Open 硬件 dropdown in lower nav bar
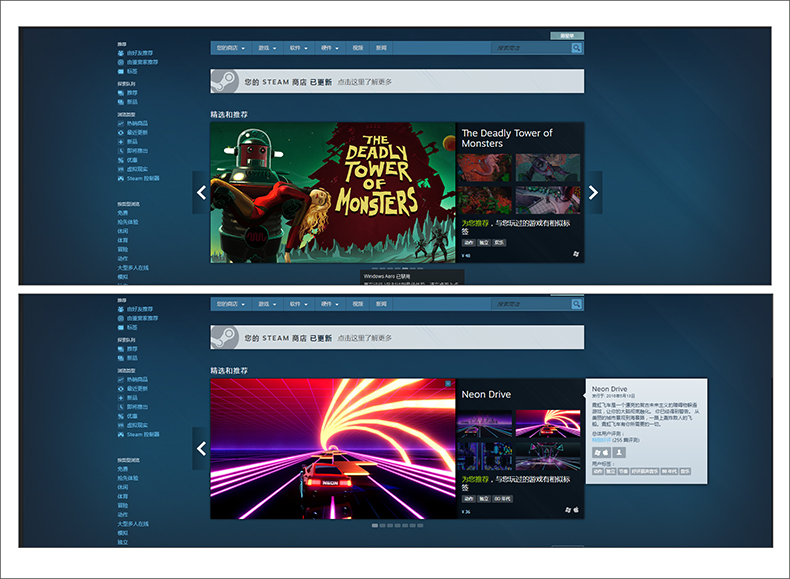 [x=330, y=304]
